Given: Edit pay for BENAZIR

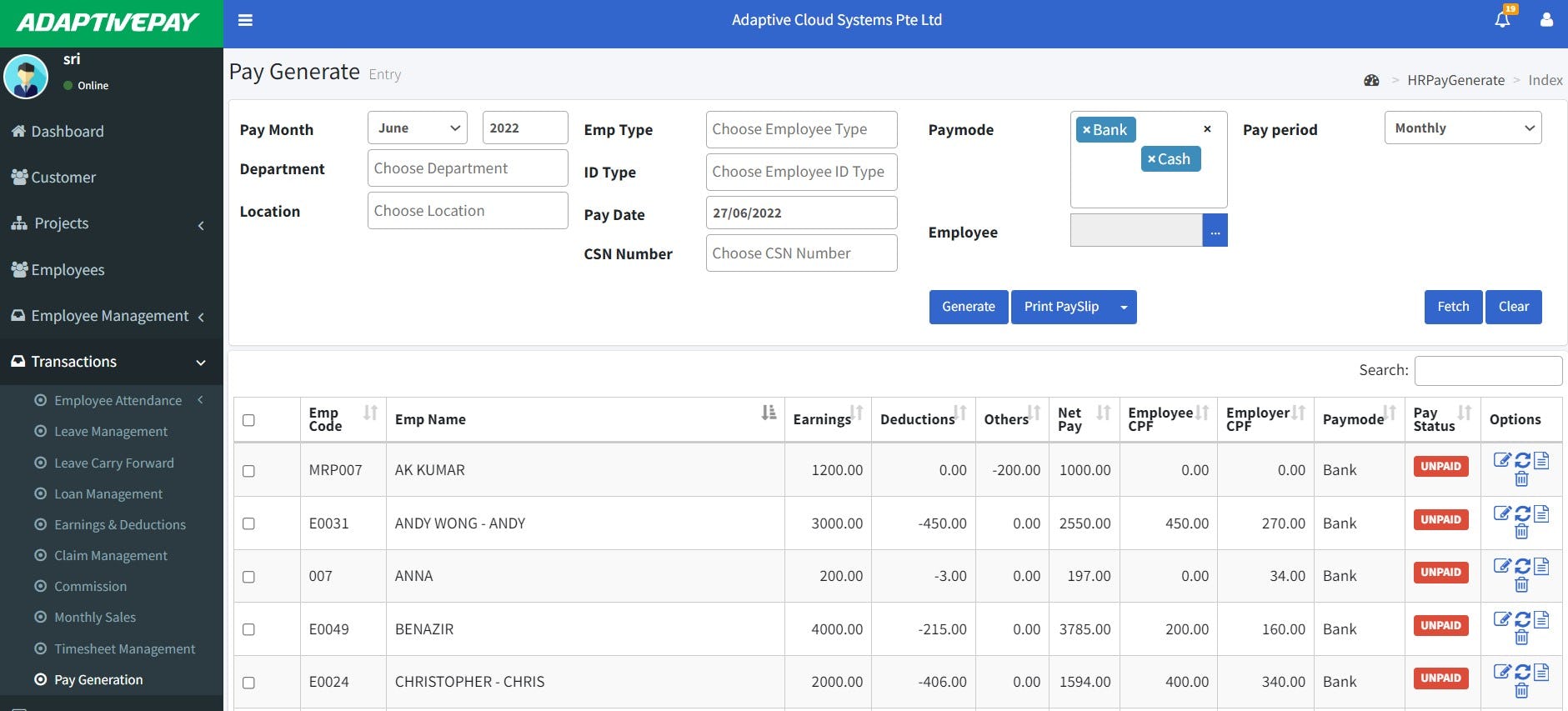Looking at the screenshot, I should [1502, 618].
